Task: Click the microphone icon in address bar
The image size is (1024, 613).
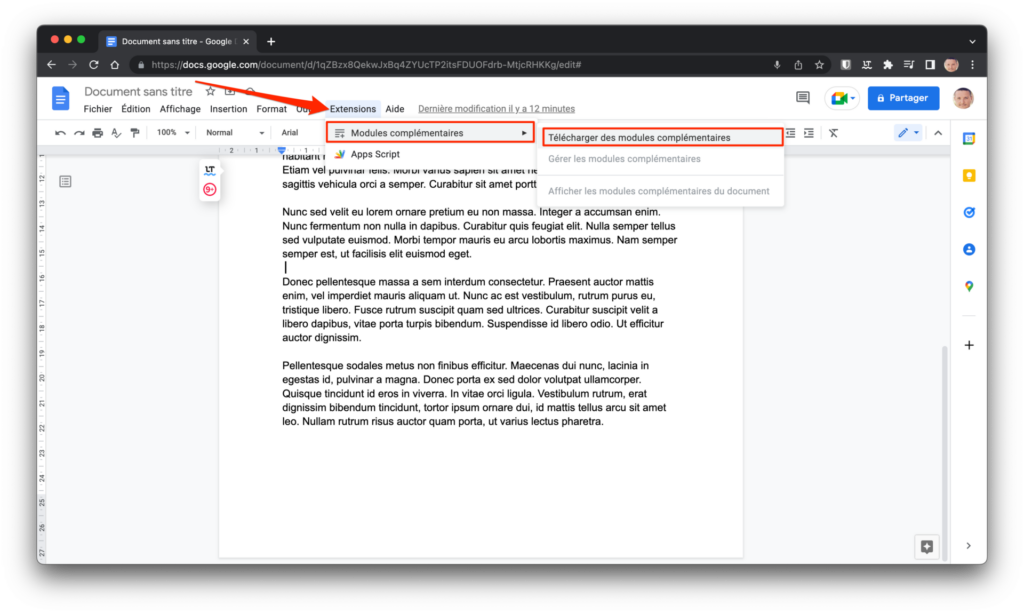Action: [x=777, y=65]
